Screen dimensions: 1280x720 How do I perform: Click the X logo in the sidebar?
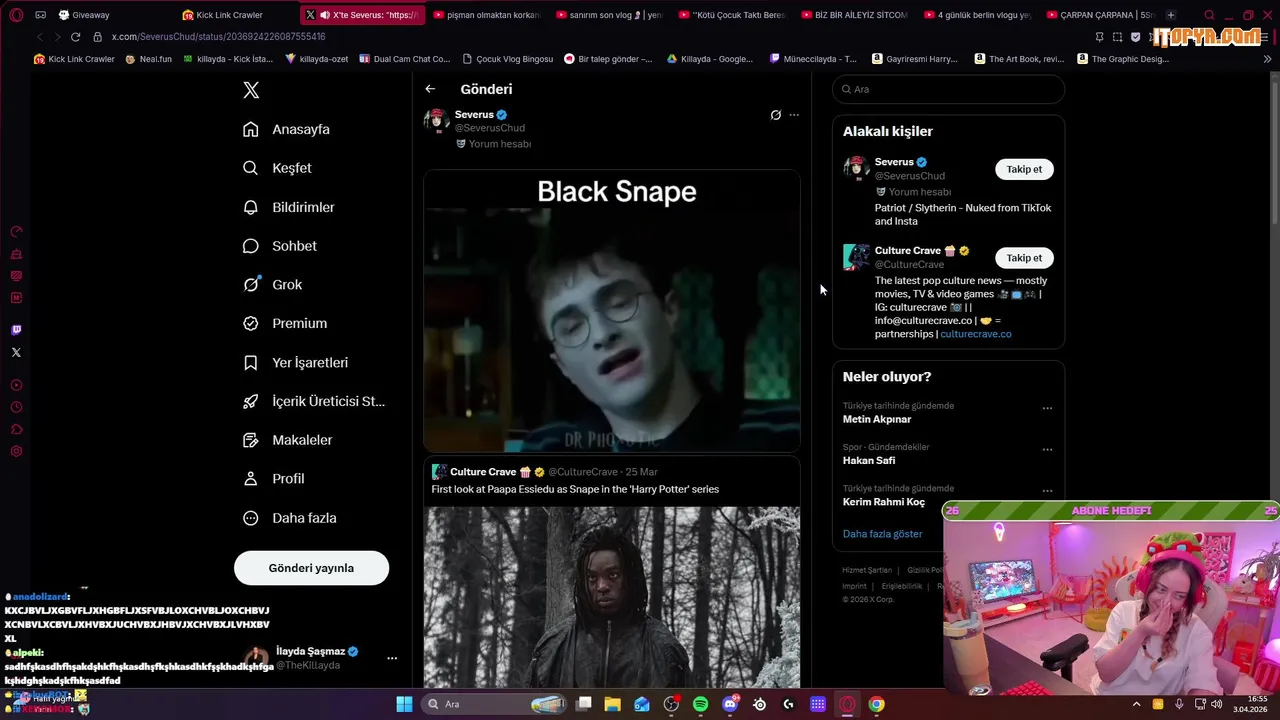point(251,90)
